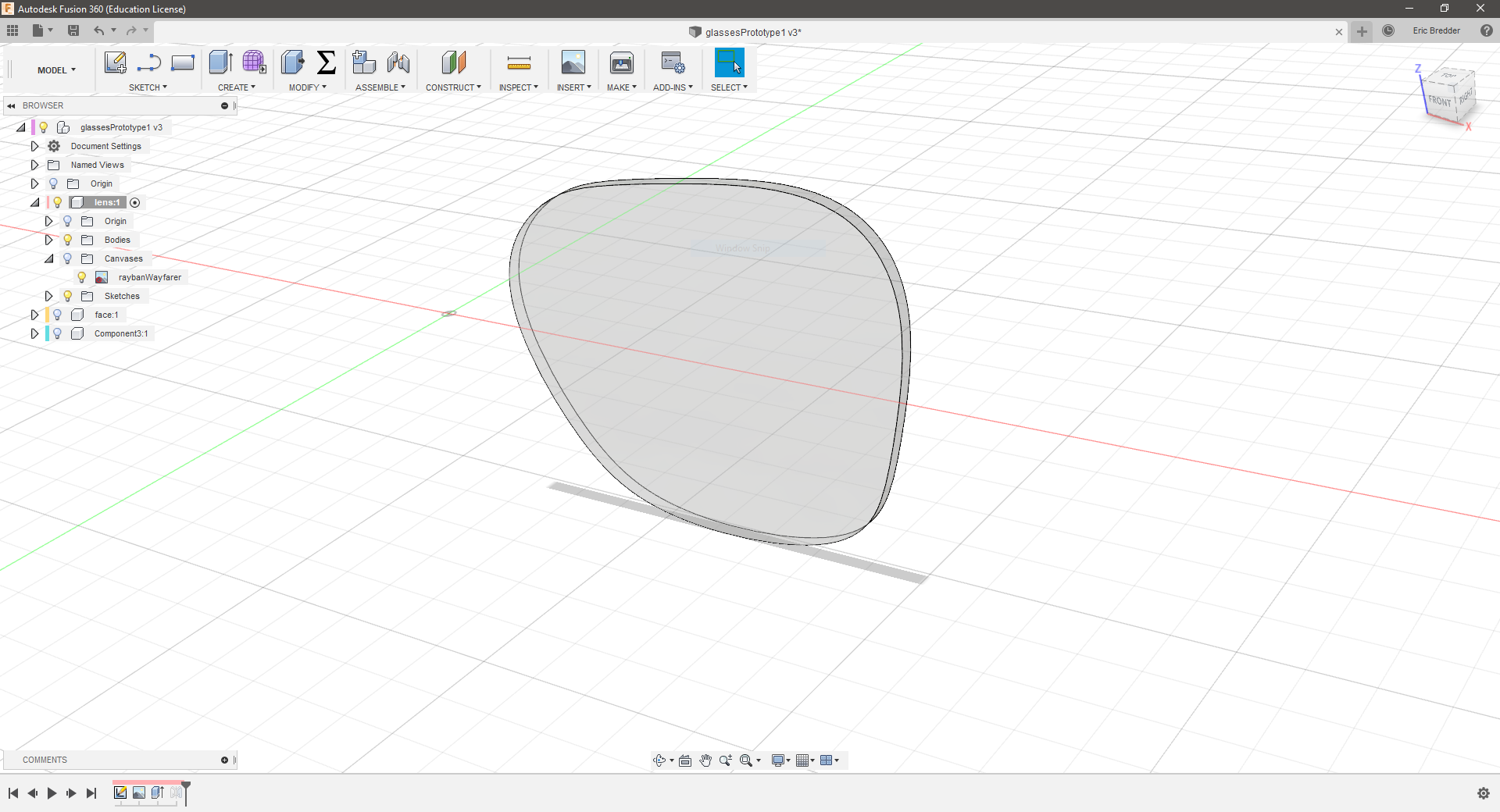Screen dimensions: 1500x812
Task: Open the MODIFY menu
Action: [x=307, y=87]
